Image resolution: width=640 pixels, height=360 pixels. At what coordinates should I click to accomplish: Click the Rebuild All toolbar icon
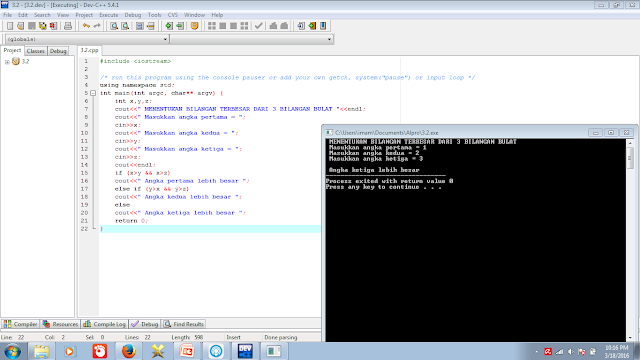click(244, 26)
